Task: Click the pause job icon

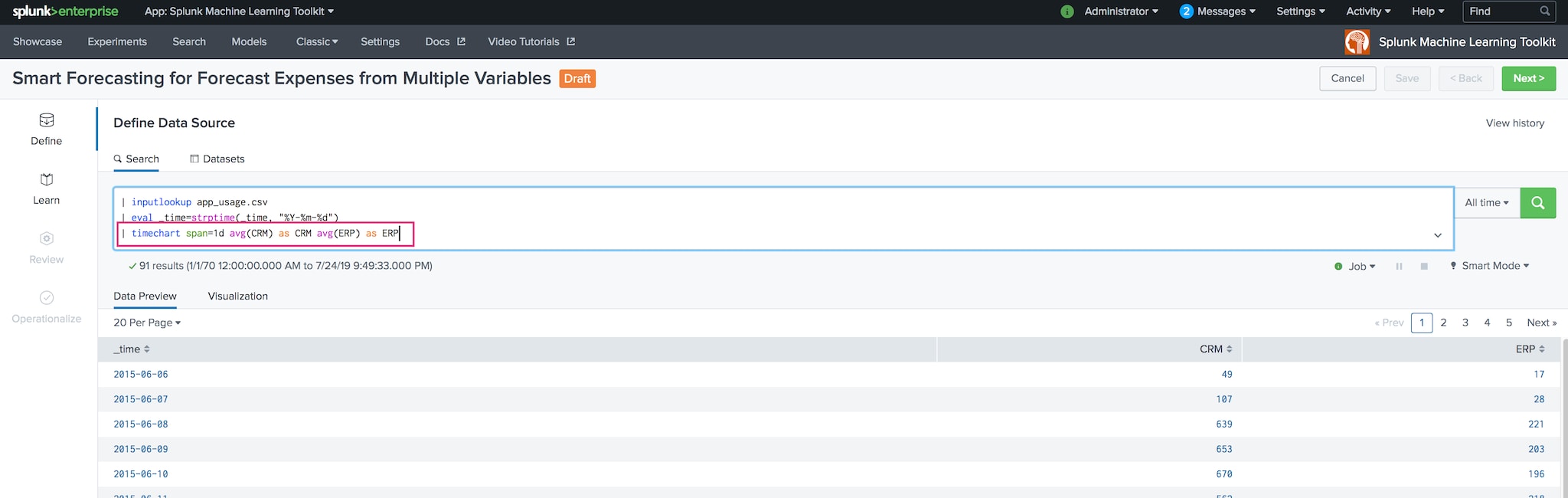Action: [1399, 267]
